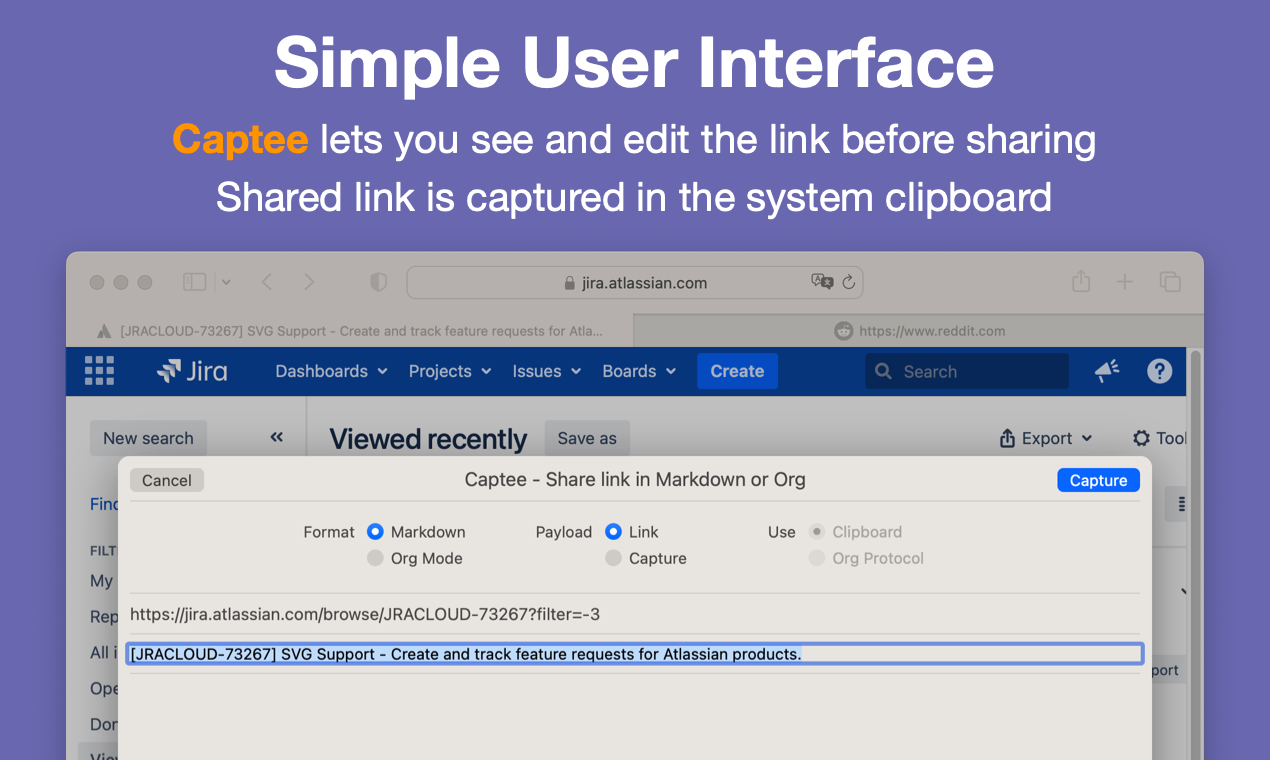
Task: Click the Safari privacy shield icon
Action: coord(378,282)
